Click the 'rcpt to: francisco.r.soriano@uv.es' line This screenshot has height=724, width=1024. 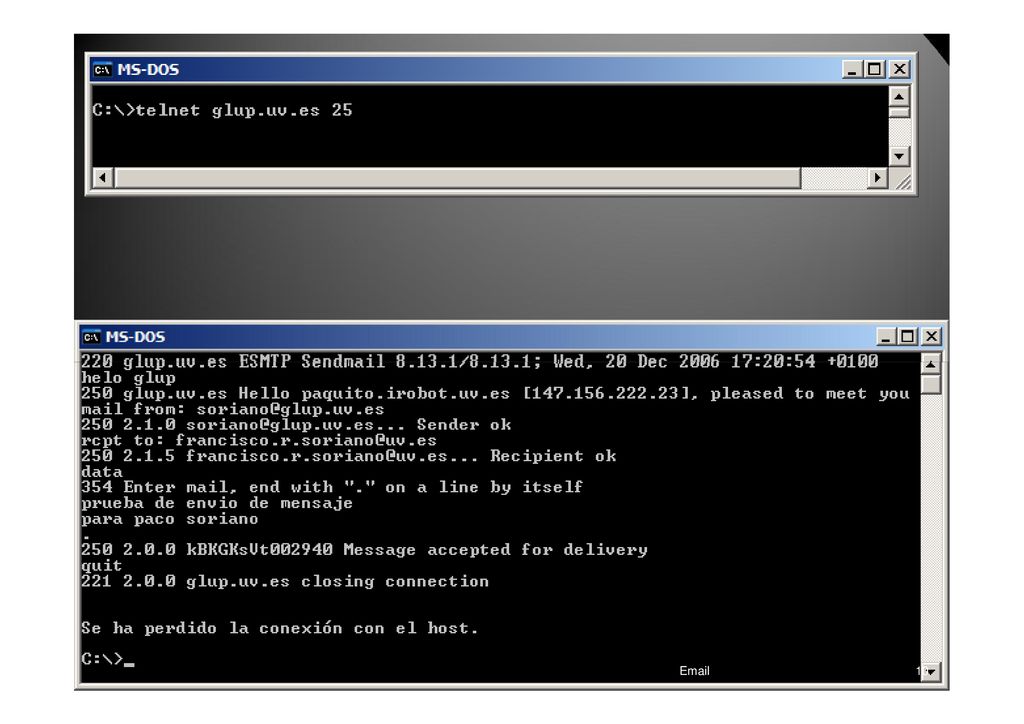click(259, 441)
